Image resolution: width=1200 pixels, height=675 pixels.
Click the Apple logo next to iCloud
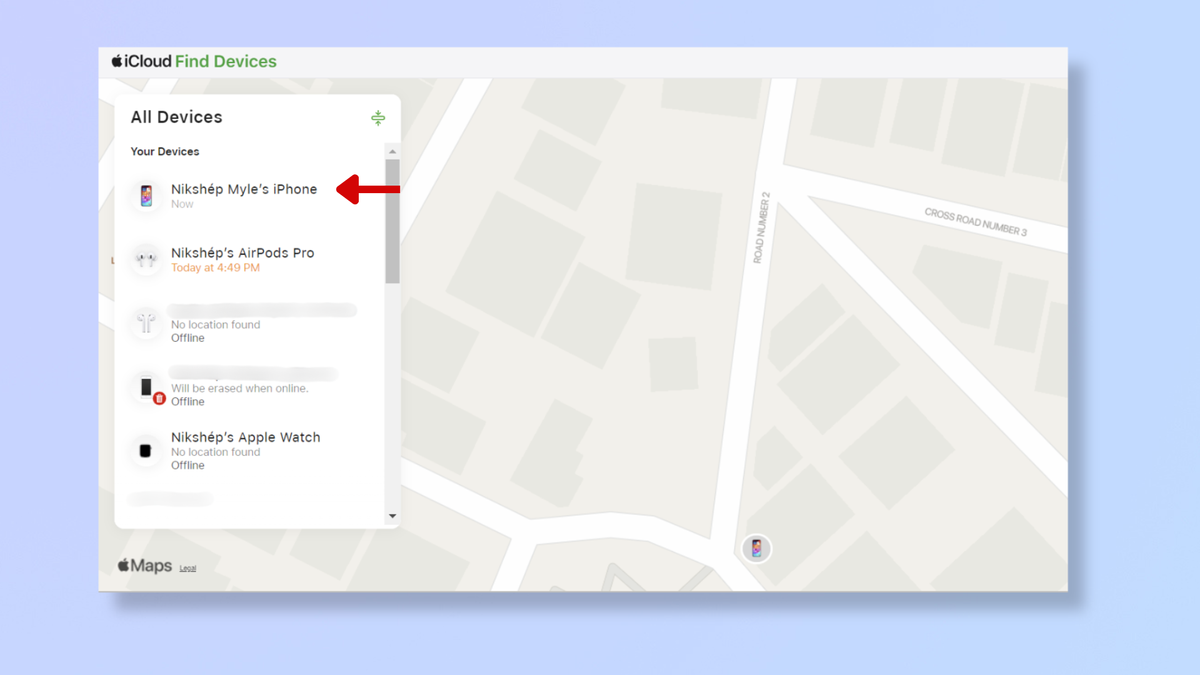(x=117, y=61)
